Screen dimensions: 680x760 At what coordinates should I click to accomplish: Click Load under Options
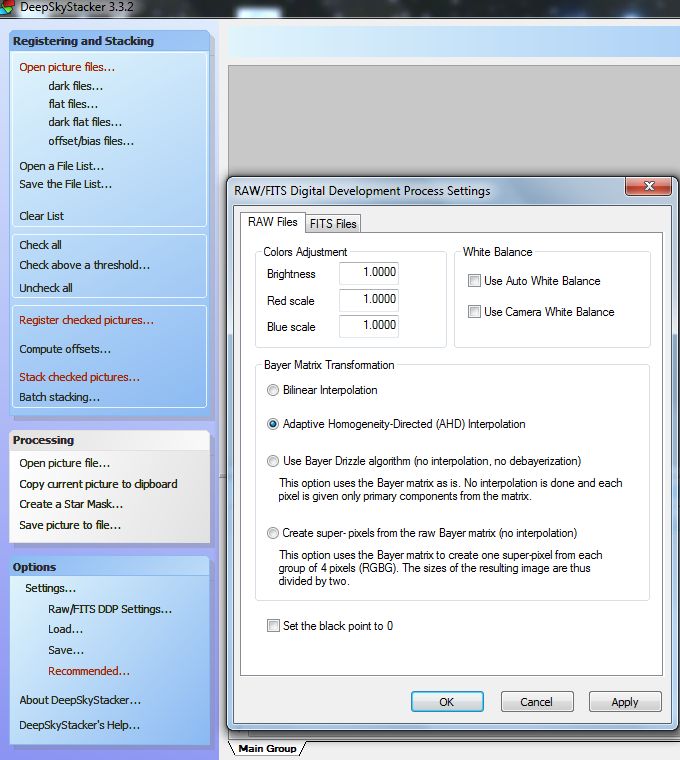pos(65,629)
